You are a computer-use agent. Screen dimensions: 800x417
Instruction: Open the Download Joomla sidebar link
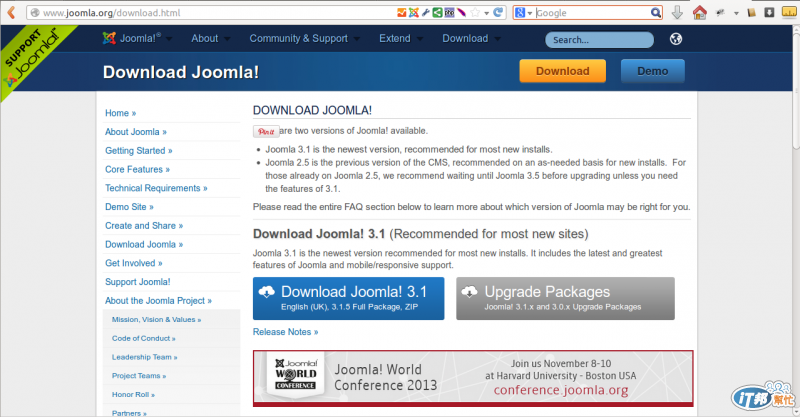point(144,244)
